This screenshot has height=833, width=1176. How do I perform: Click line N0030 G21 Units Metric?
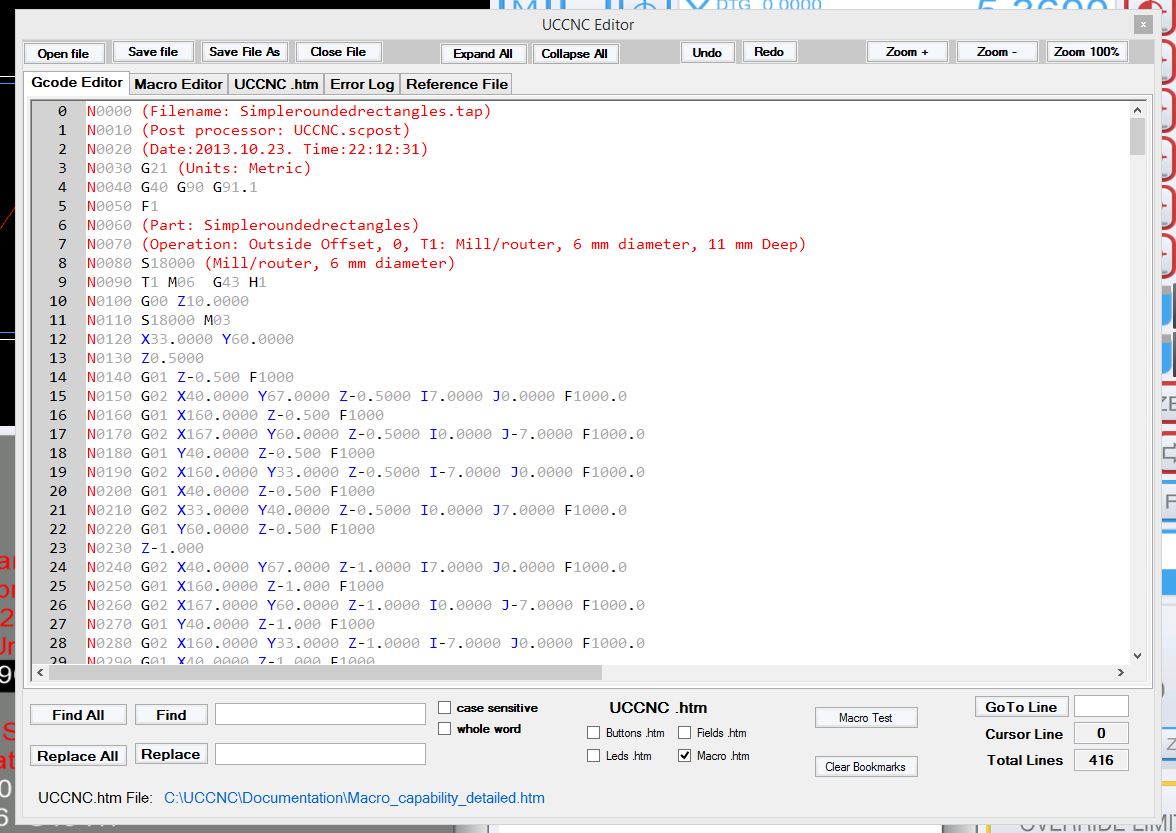(199, 168)
